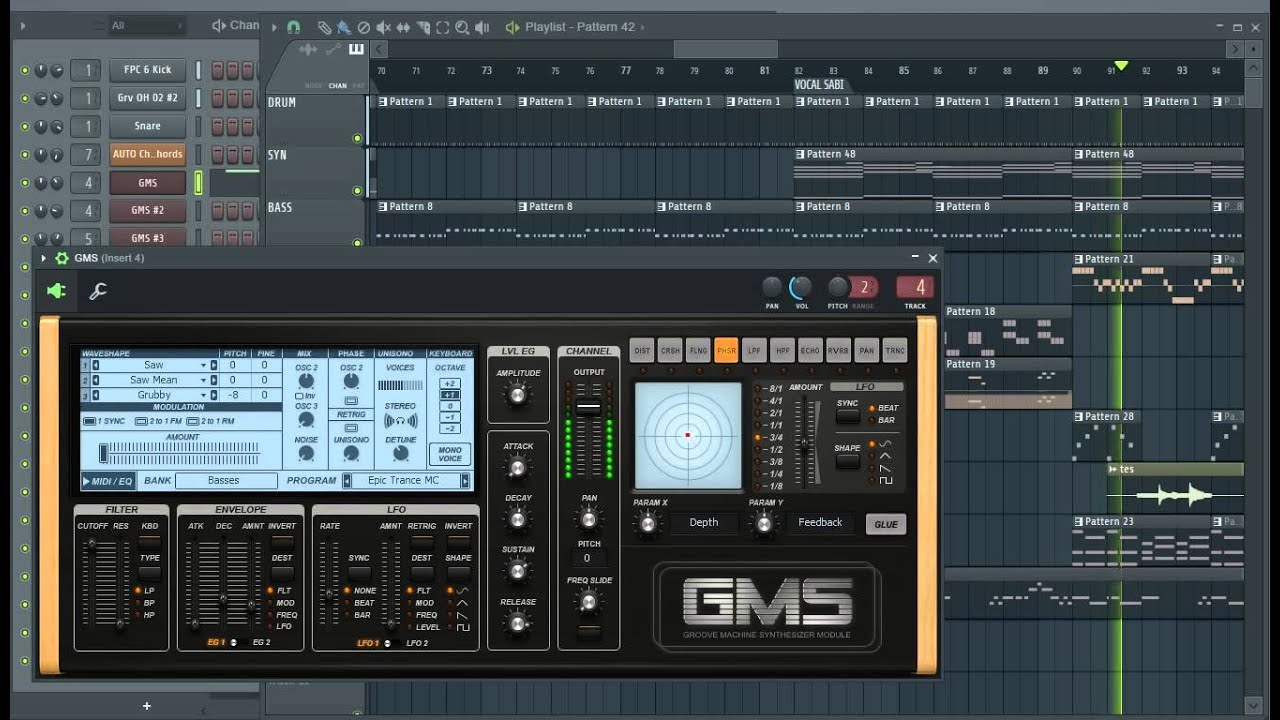Open GMS wrapper settings wrench icon
This screenshot has height=720, width=1280.
[x=98, y=291]
